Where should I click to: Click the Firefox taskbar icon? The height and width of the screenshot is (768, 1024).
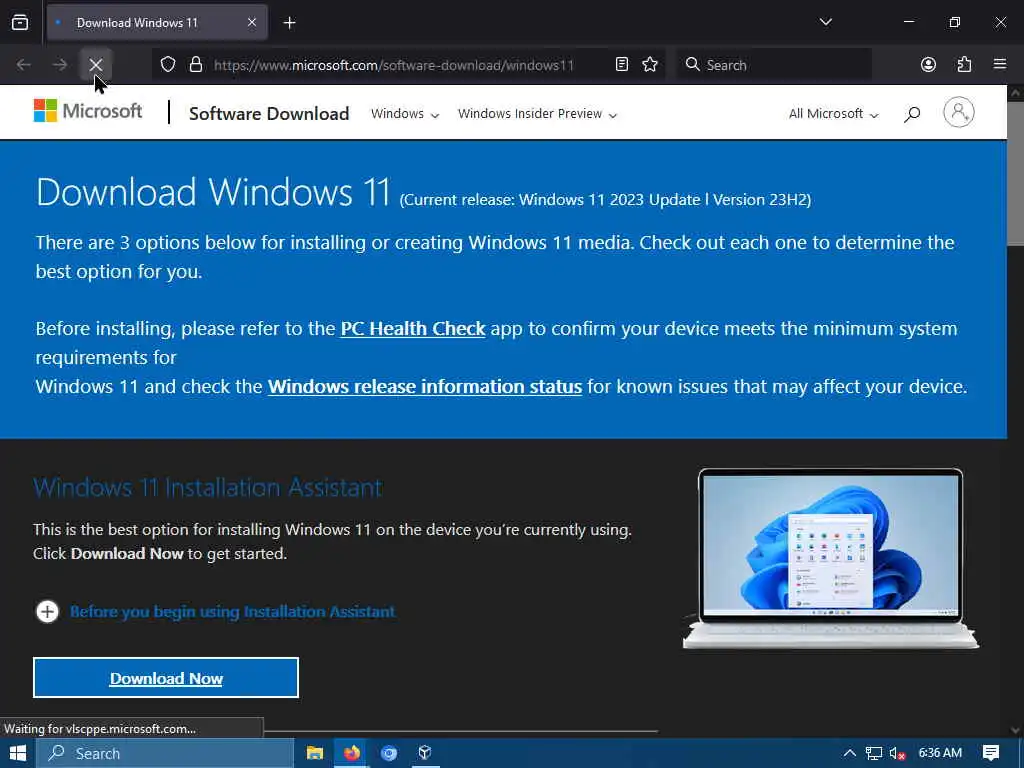[x=352, y=753]
